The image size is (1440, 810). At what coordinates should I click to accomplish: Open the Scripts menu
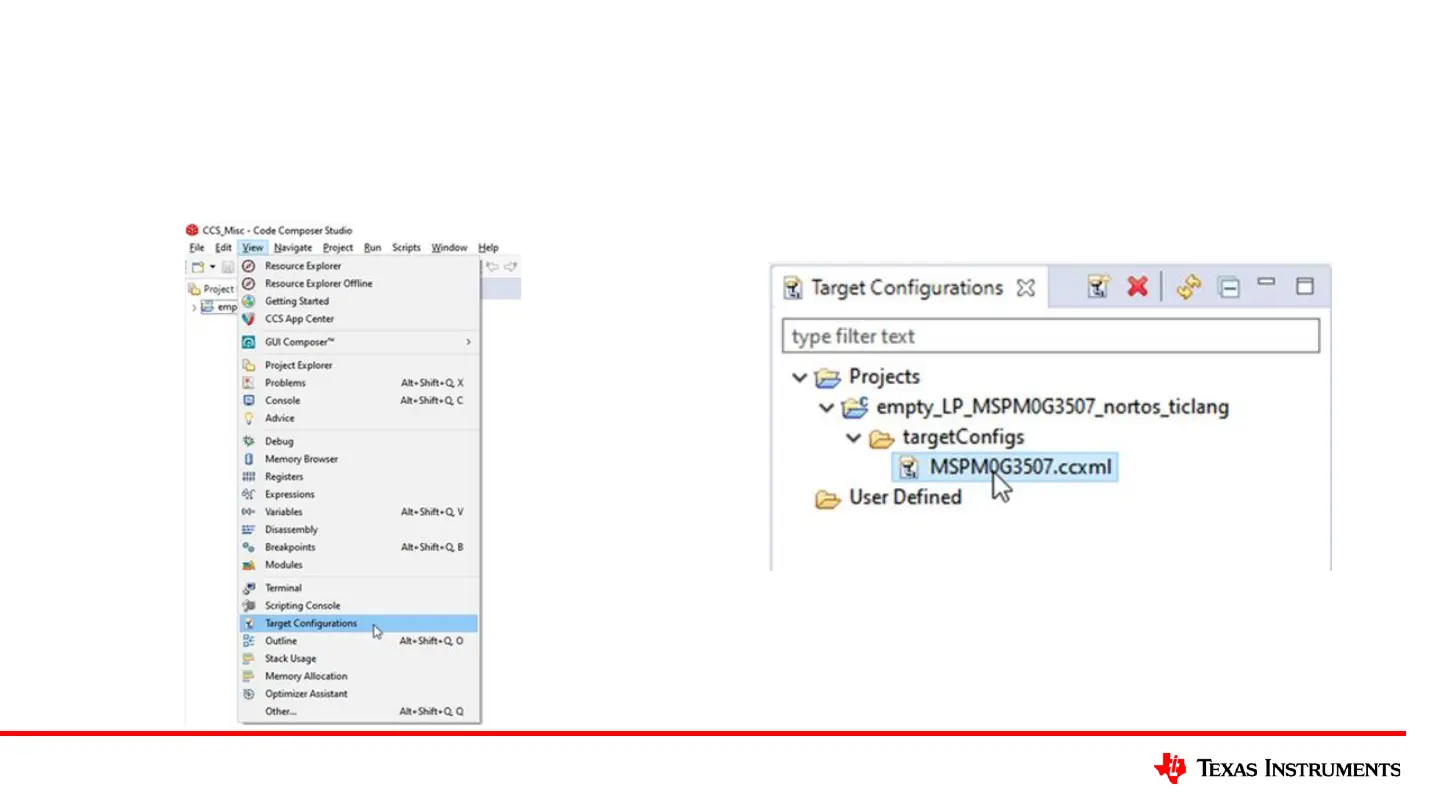[x=406, y=248]
